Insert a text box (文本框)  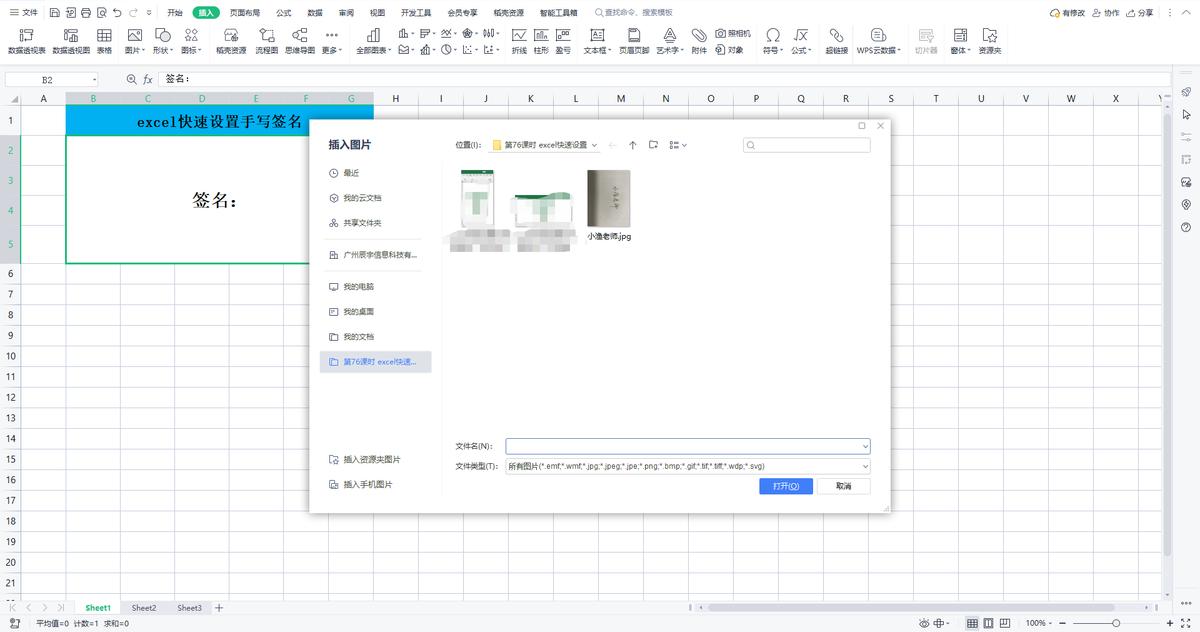coord(596,36)
